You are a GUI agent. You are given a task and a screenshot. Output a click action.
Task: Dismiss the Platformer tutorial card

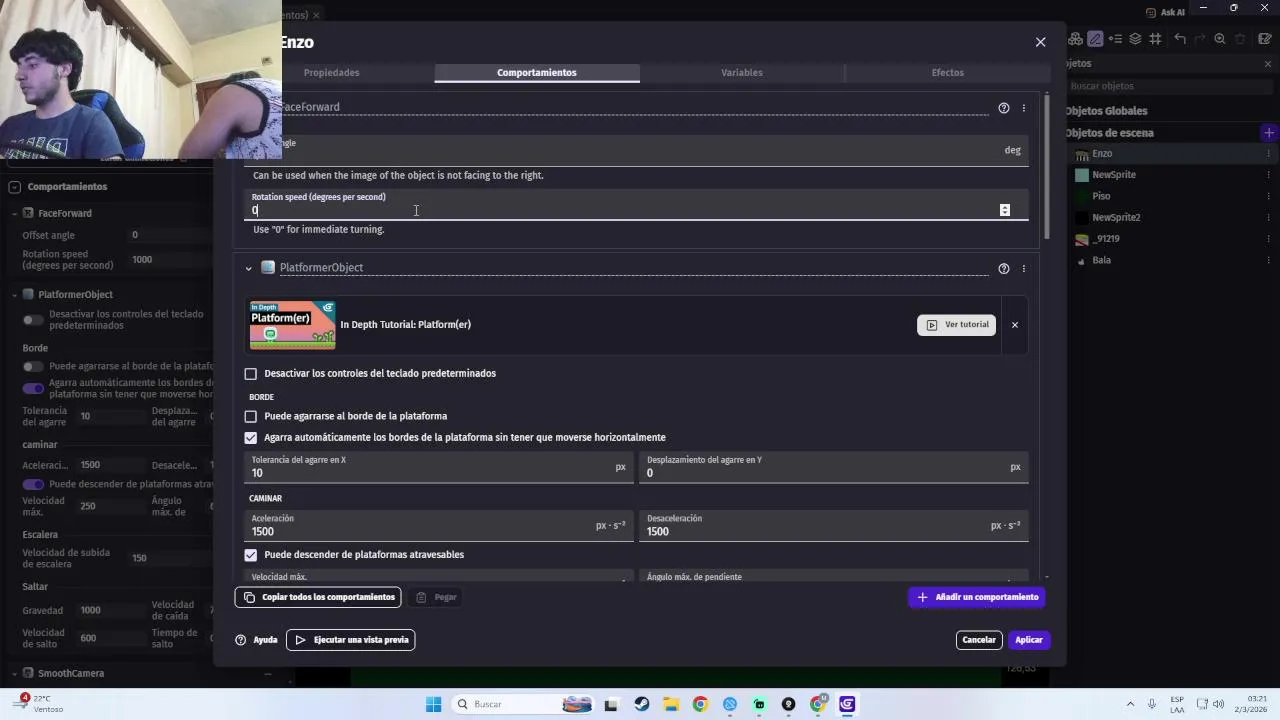(1014, 325)
